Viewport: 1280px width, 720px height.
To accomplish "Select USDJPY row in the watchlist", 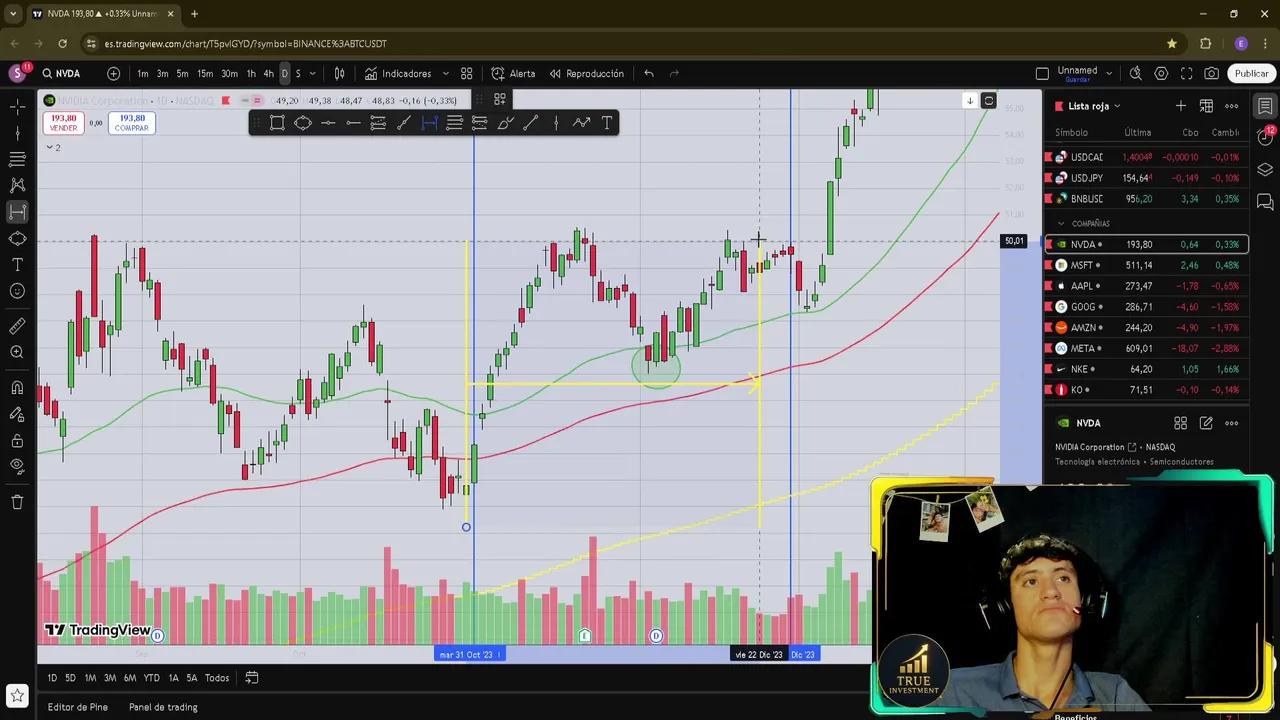I will pos(1146,178).
